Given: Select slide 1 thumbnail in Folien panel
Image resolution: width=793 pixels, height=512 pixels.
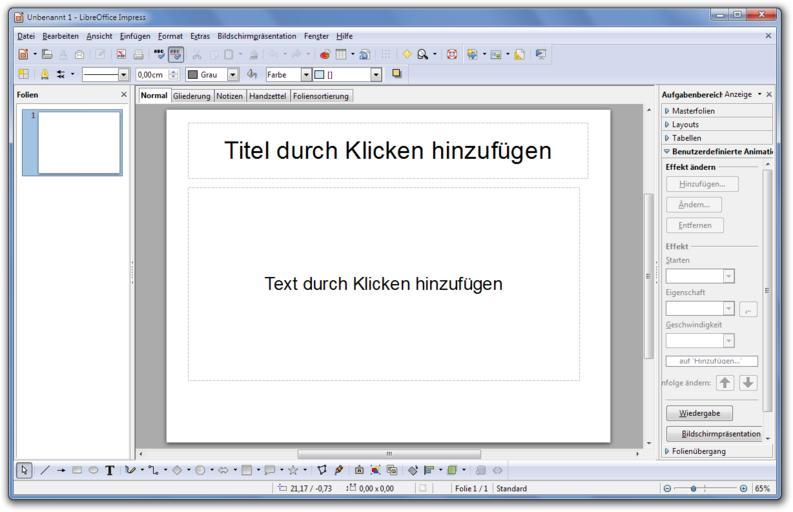Looking at the screenshot, I should click(x=79, y=142).
